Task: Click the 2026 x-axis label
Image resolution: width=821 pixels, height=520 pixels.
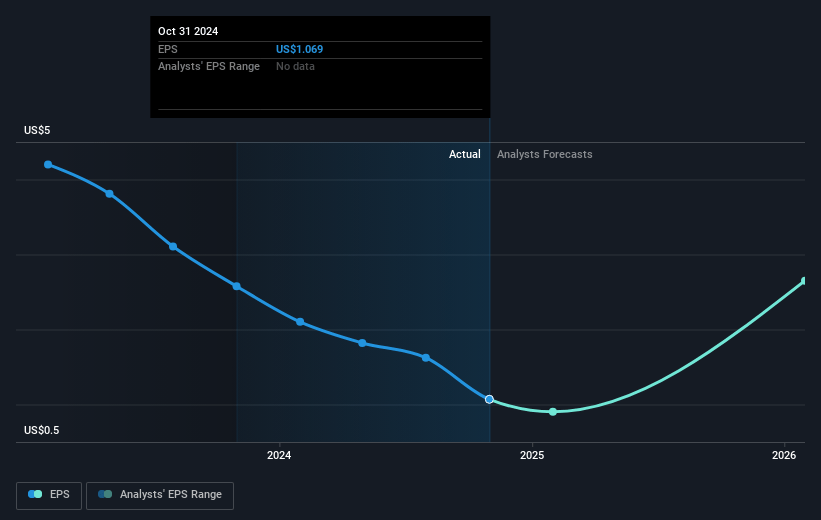Action: (x=784, y=455)
